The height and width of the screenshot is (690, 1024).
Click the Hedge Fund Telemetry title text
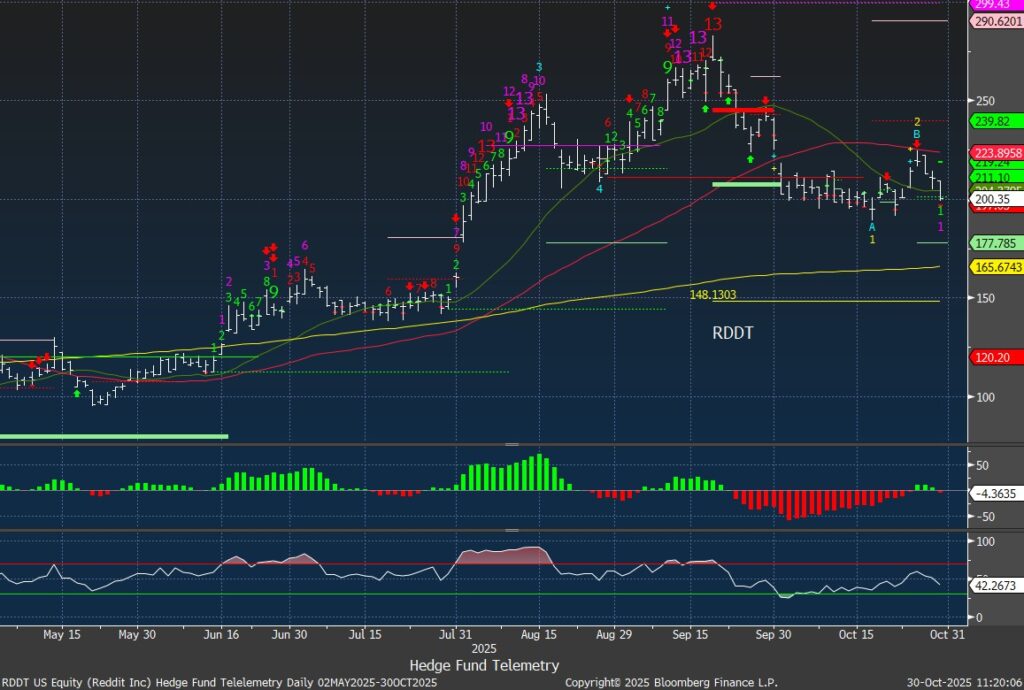coord(484,665)
